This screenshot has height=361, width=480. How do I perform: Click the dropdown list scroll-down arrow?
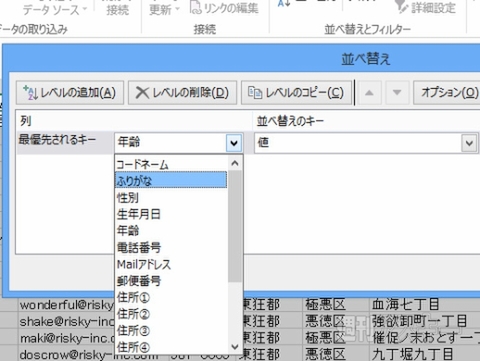[235, 347]
